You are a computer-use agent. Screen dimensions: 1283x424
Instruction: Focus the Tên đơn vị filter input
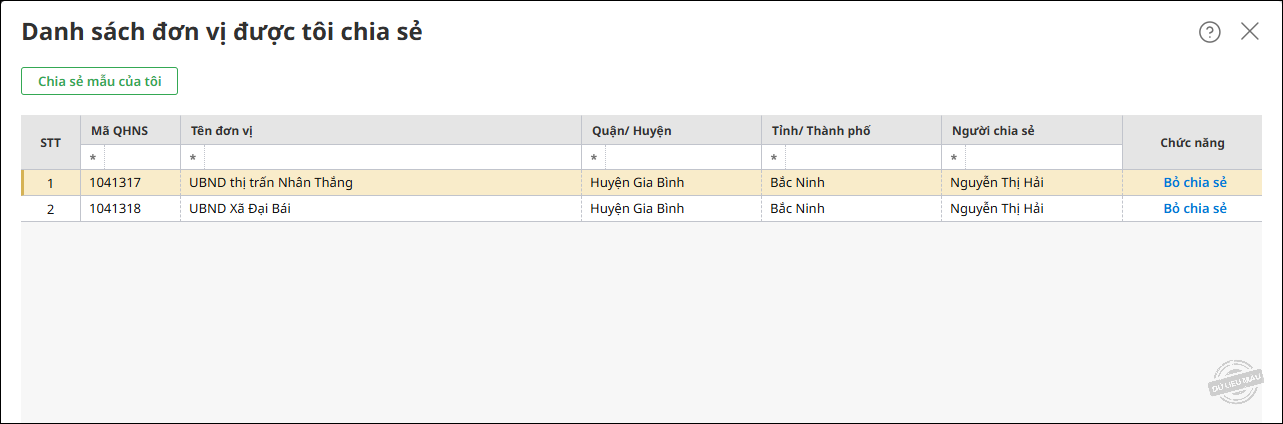[x=392, y=158]
